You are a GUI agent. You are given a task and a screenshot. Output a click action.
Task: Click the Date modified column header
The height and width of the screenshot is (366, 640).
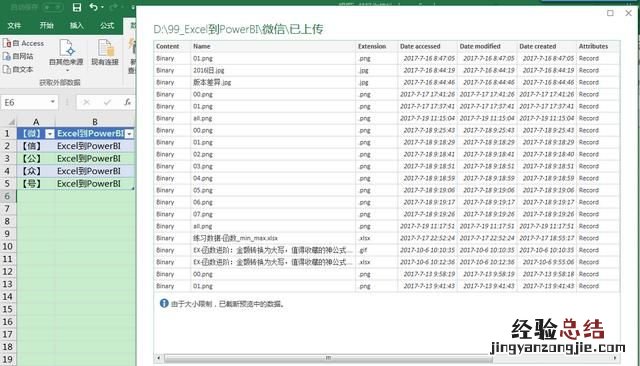point(487,47)
